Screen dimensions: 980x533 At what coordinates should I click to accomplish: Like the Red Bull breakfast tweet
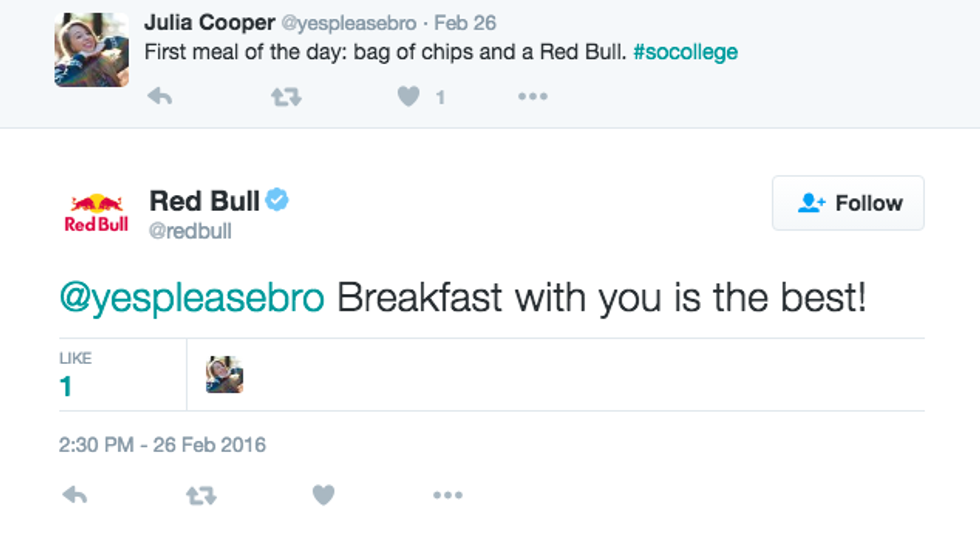pos(323,495)
